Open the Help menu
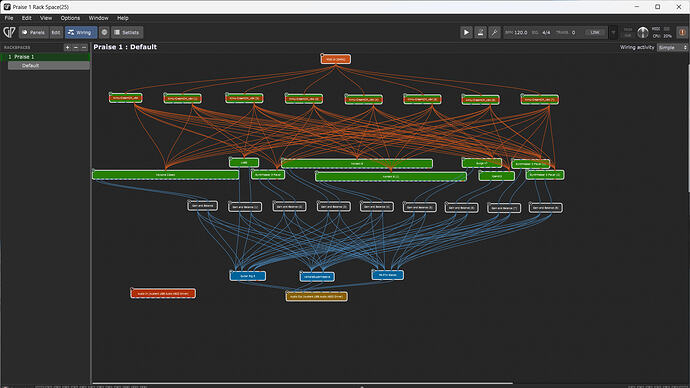690x388 pixels. (123, 18)
